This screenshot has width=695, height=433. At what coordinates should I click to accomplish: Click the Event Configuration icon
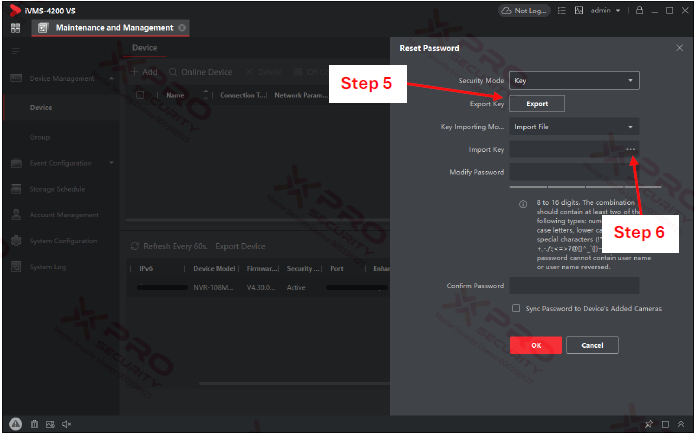coord(16,163)
